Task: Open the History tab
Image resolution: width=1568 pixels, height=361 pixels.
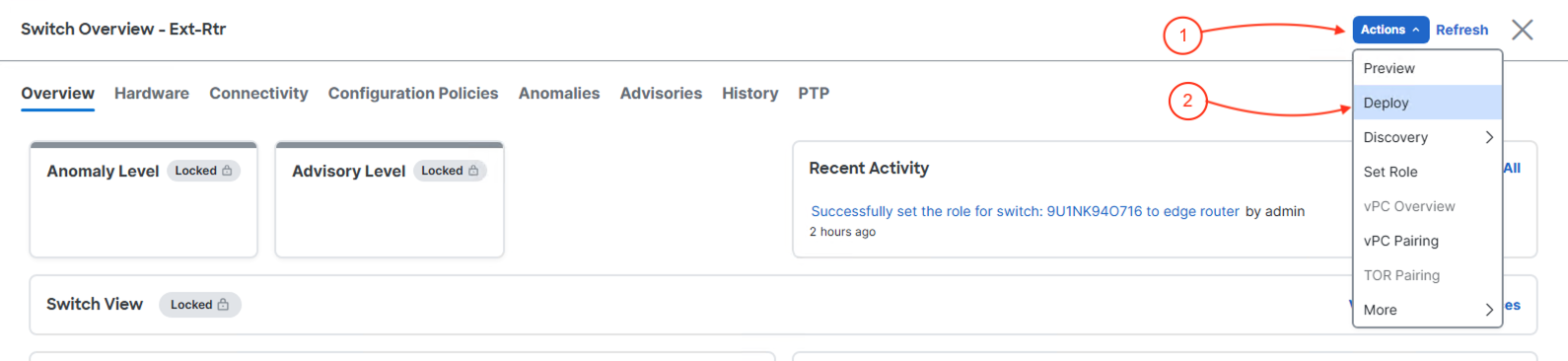Action: (x=749, y=93)
